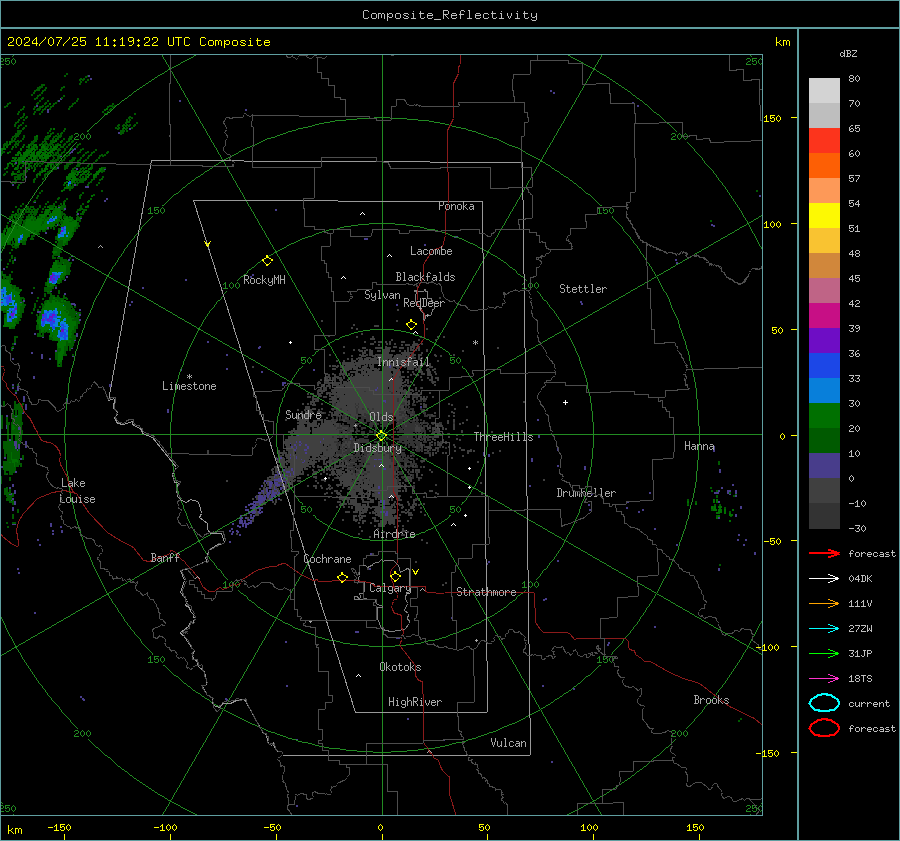Click the Banff map label
Image resolution: width=900 pixels, height=841 pixels.
[x=165, y=557]
